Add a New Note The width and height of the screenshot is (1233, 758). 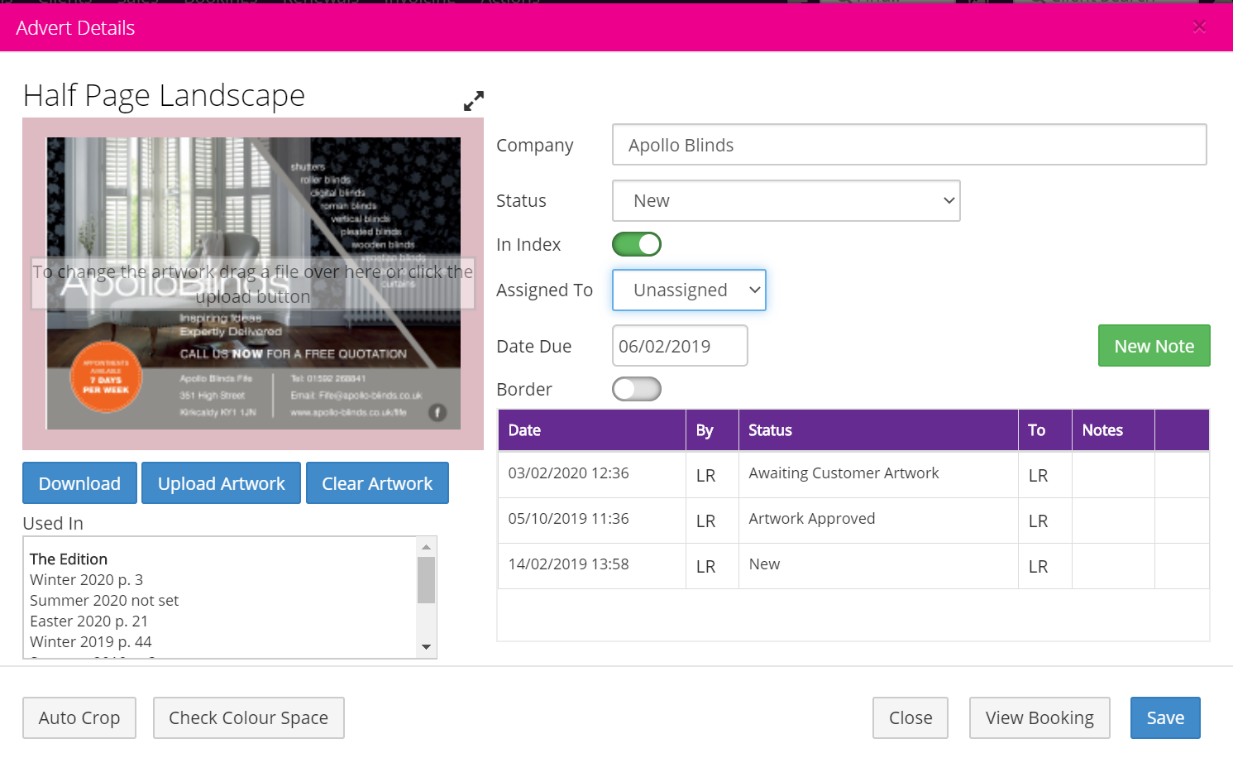[1154, 346]
